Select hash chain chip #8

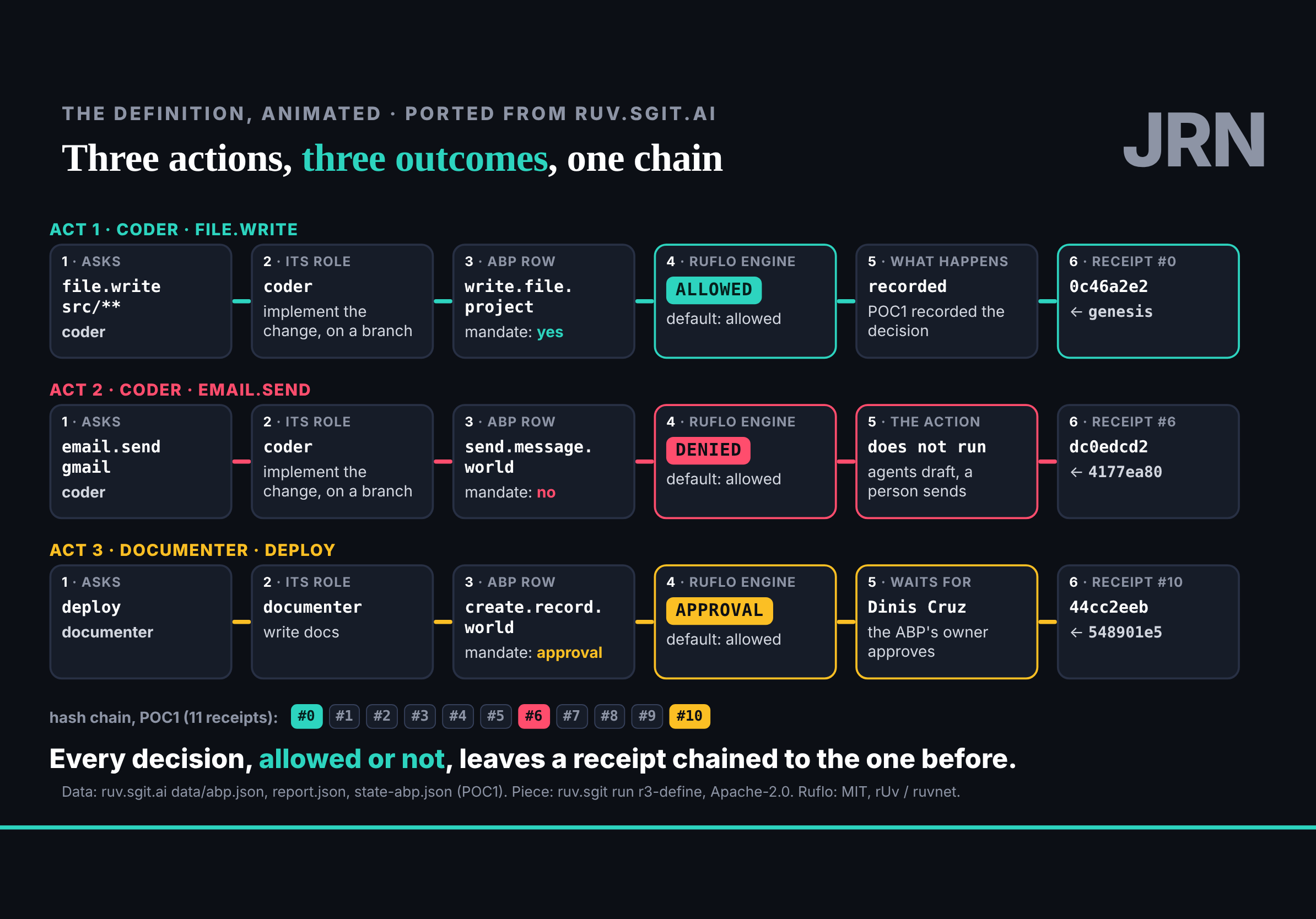pos(610,716)
